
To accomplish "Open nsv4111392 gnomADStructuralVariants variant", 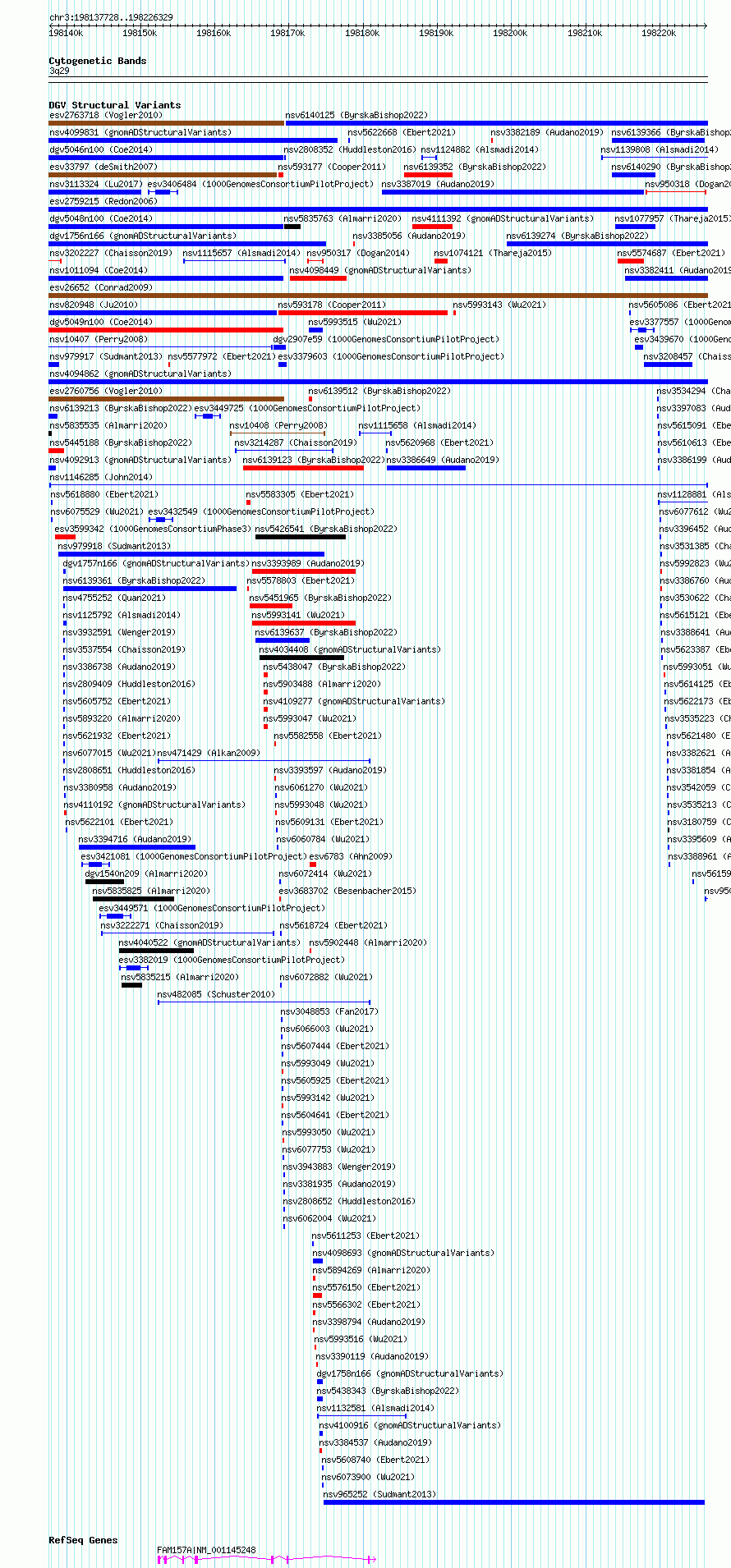I will pos(503,218).
